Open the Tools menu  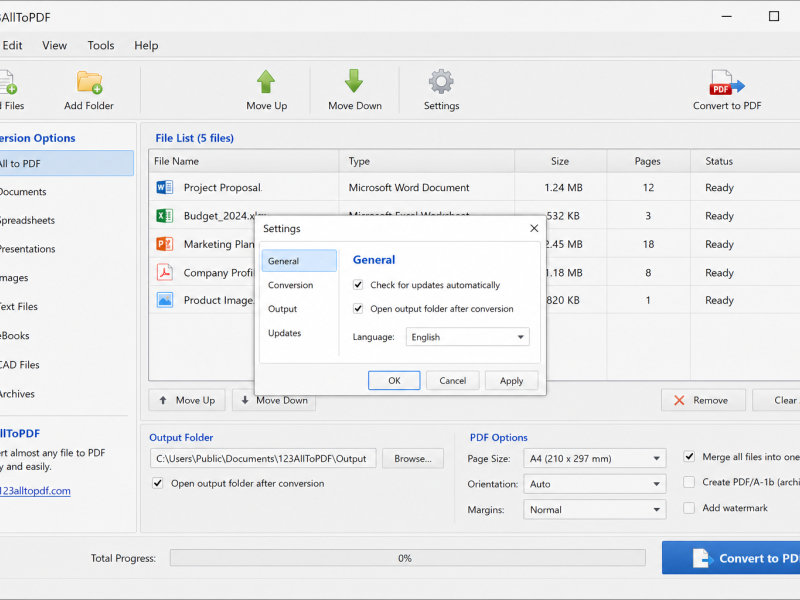[101, 45]
